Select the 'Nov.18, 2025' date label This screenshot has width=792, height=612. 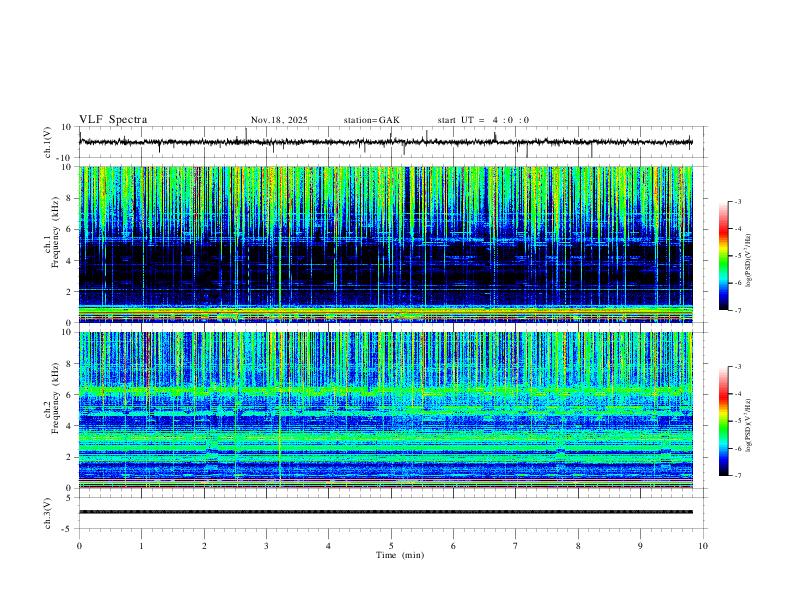pyautogui.click(x=279, y=120)
